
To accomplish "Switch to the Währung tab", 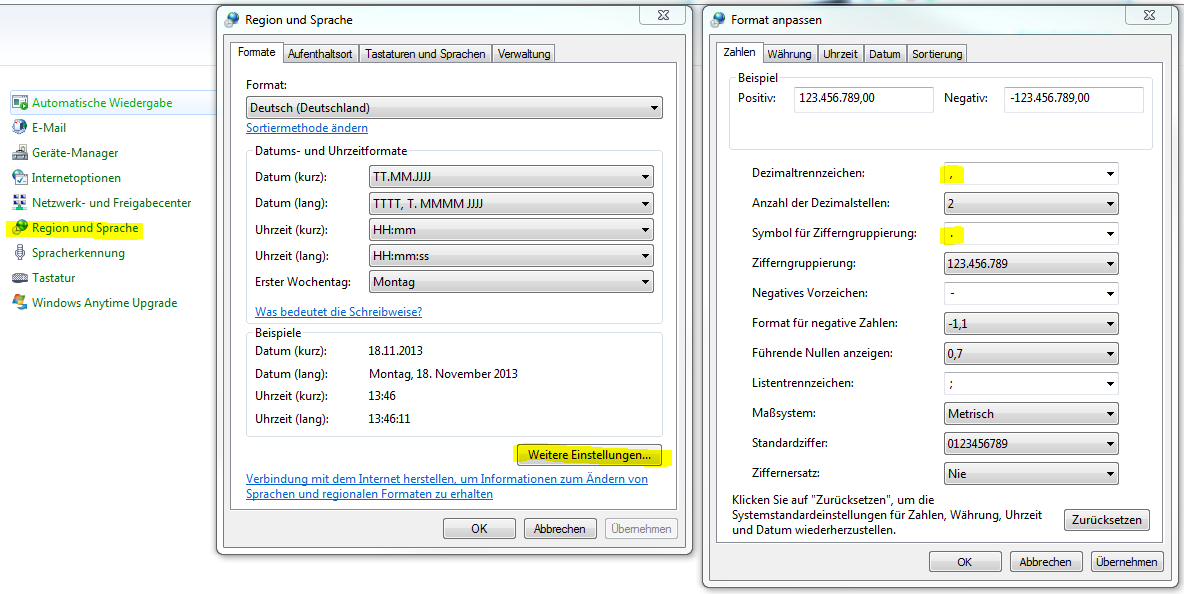I will (x=789, y=54).
